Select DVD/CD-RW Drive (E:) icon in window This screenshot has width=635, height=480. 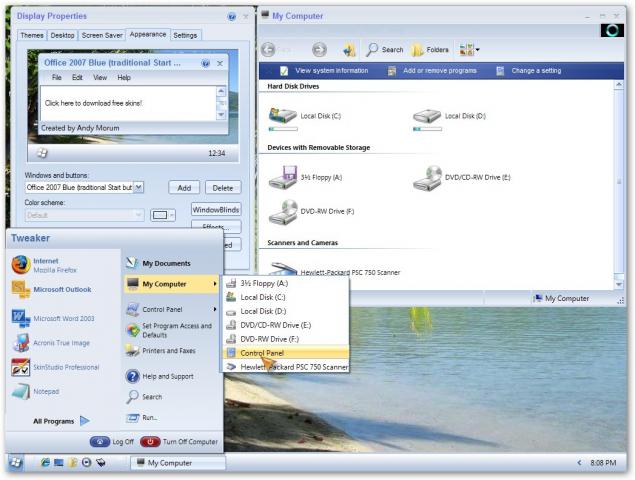pos(427,178)
